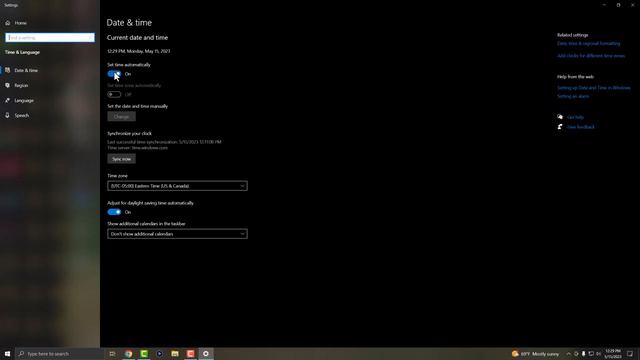
Task: Focus the Find a setting search box
Action: point(50,38)
